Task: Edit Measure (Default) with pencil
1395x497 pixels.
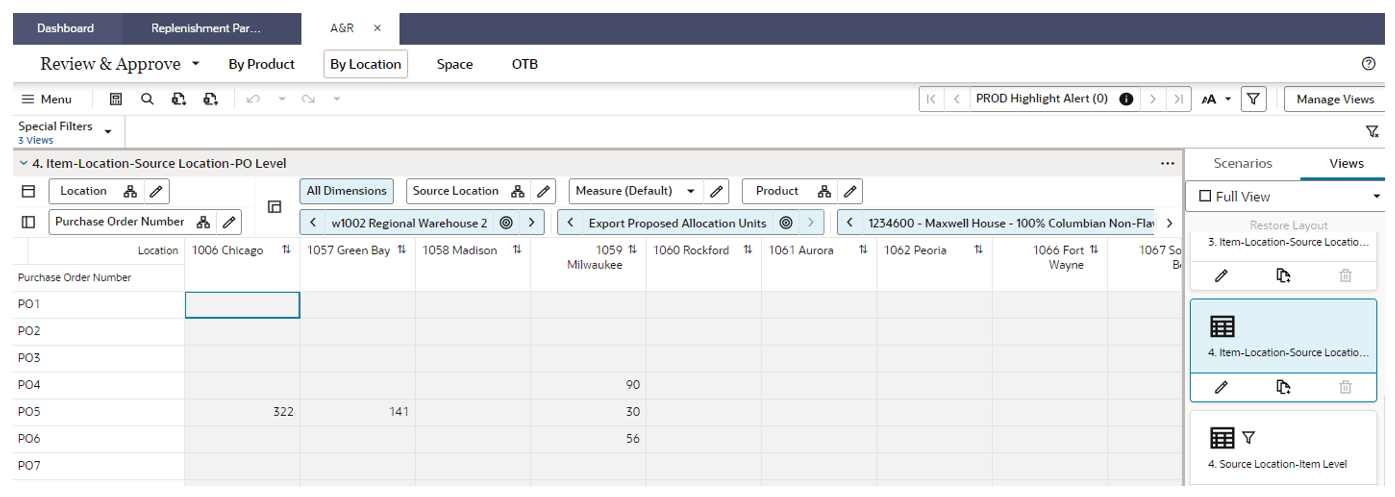Action: pyautogui.click(x=716, y=191)
